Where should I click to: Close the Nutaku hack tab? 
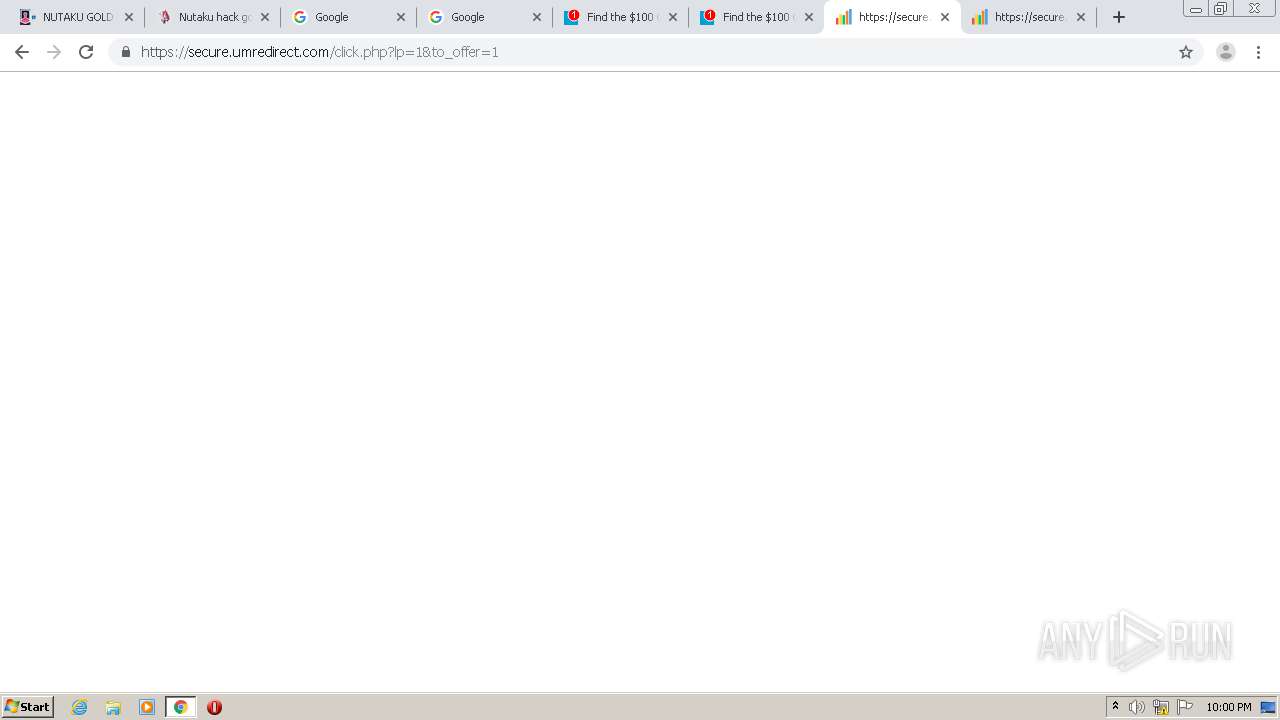point(265,17)
